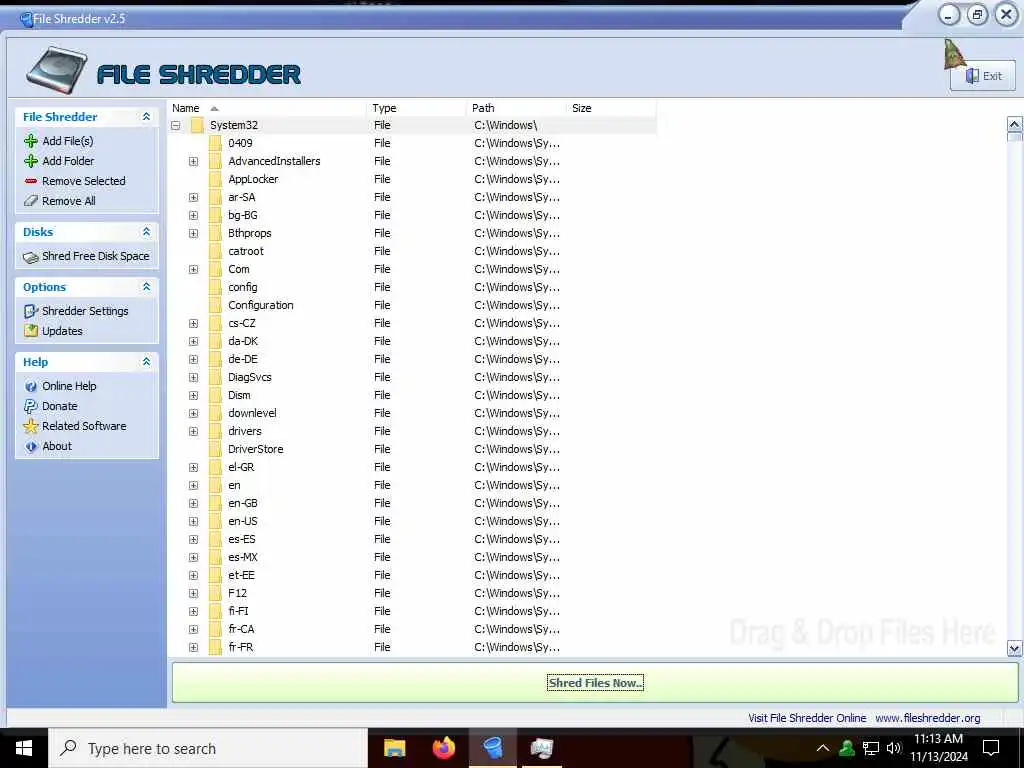Image resolution: width=1024 pixels, height=768 pixels.
Task: Click the About info icon
Action: (30, 447)
